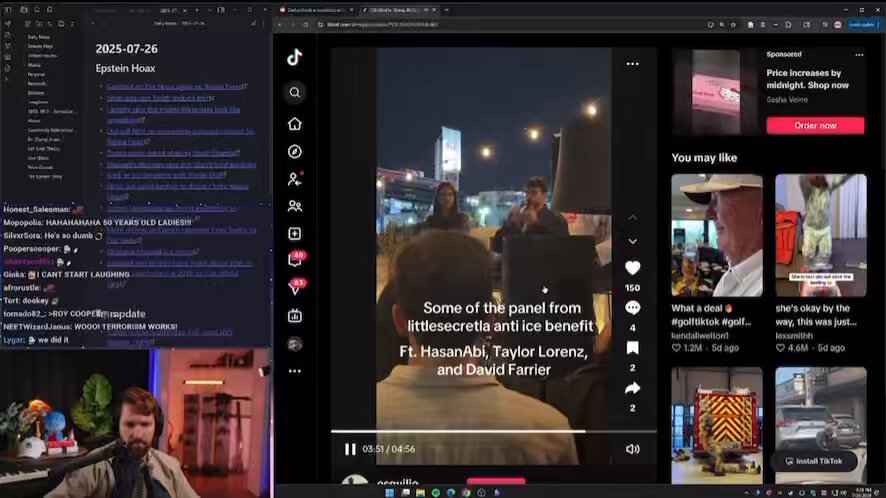This screenshot has height=498, width=886.
Task: Open the kendallwelton1 creator link
Action: [700, 336]
